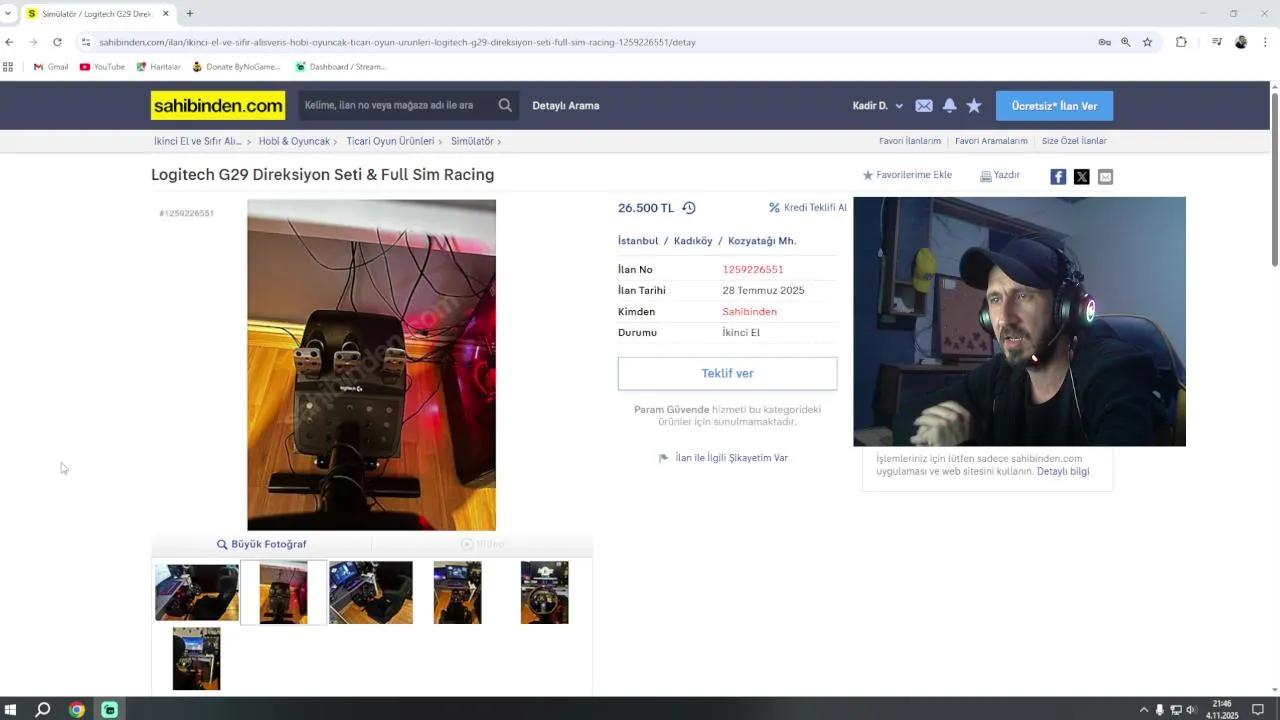Viewport: 1280px width, 720px height.
Task: Open Kredi Teklifi Al link
Action: point(808,208)
